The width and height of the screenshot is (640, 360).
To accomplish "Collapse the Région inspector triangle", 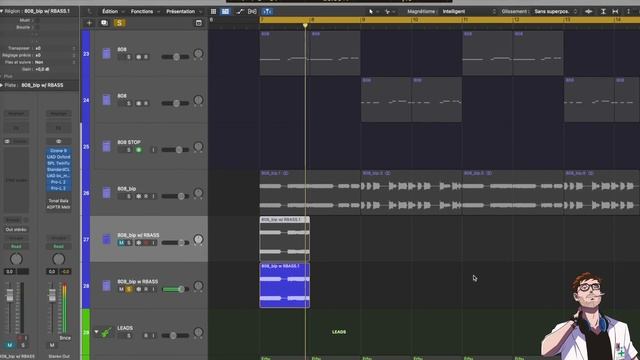I will [2, 11].
